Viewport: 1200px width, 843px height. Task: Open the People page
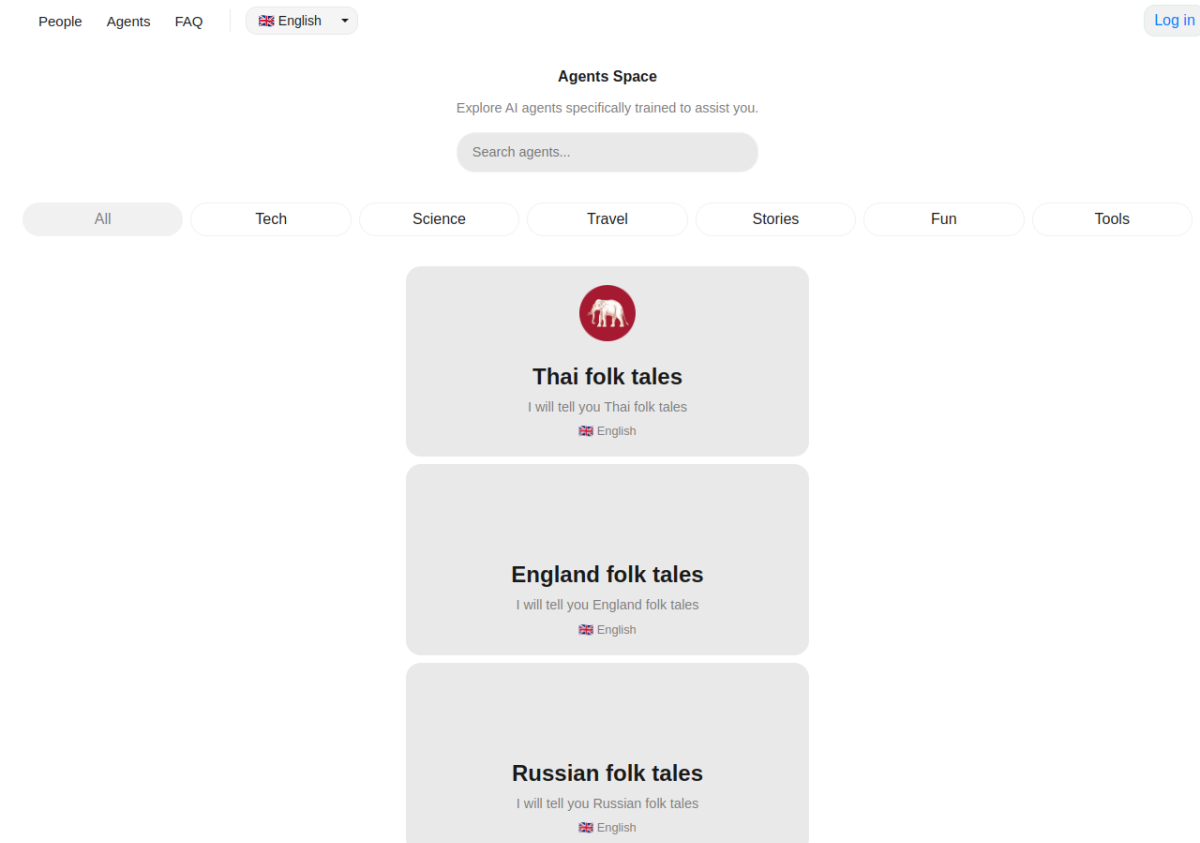[x=60, y=21]
